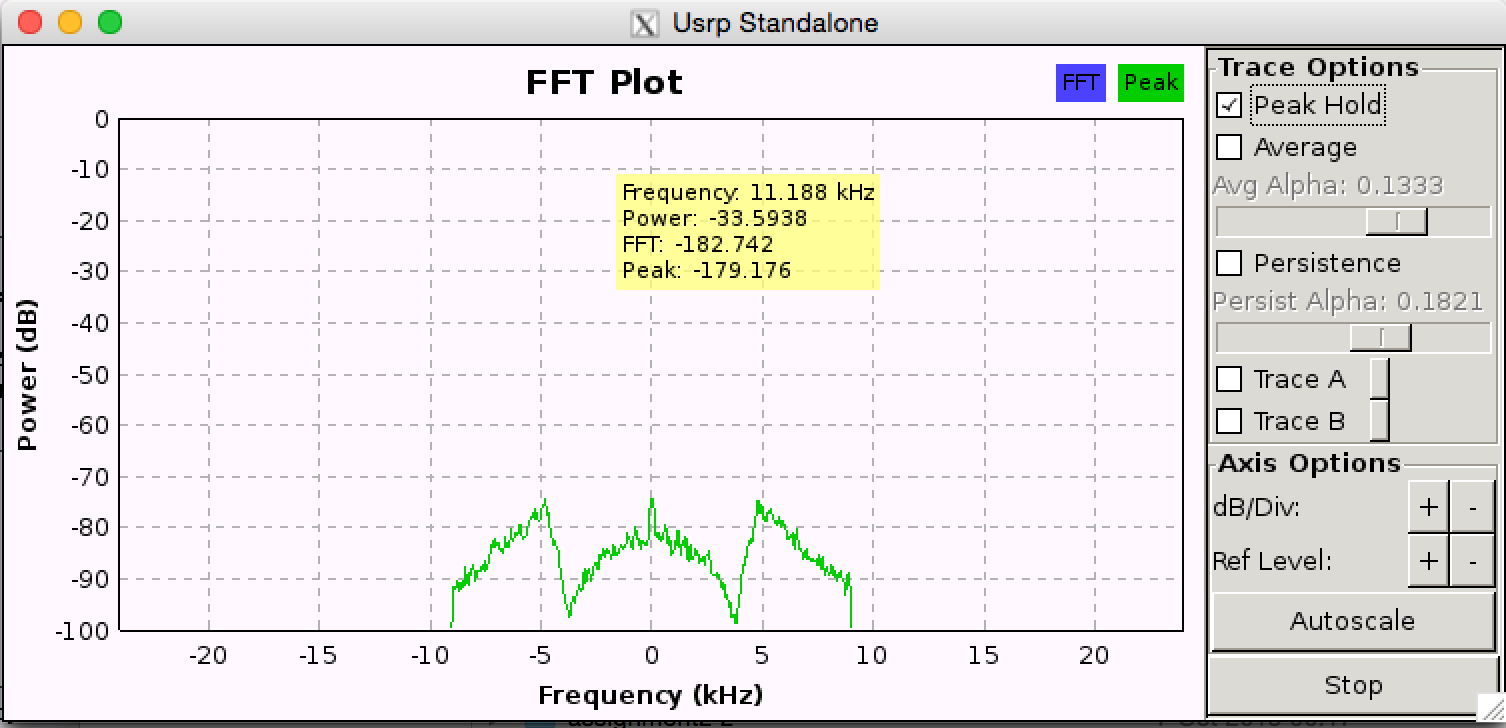Decrease dB/Div with the minus button
The width and height of the screenshot is (1506, 728).
[1472, 507]
